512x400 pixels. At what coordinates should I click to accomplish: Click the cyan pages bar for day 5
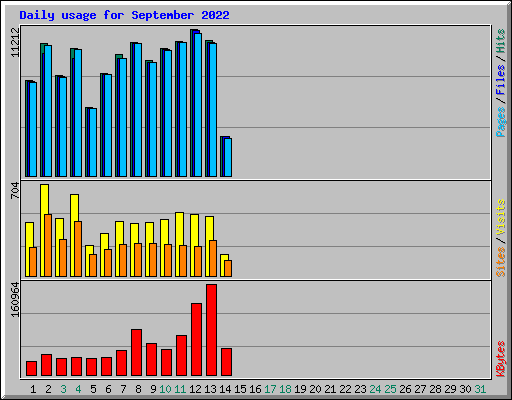[93, 142]
